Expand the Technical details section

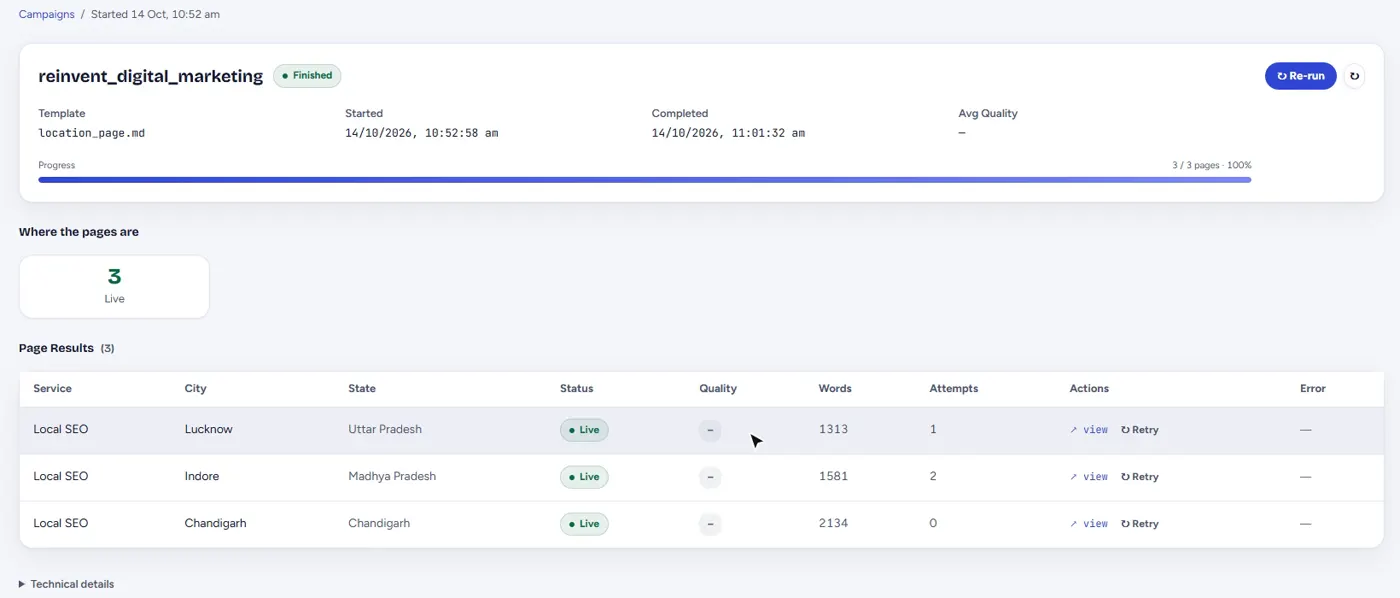point(66,584)
